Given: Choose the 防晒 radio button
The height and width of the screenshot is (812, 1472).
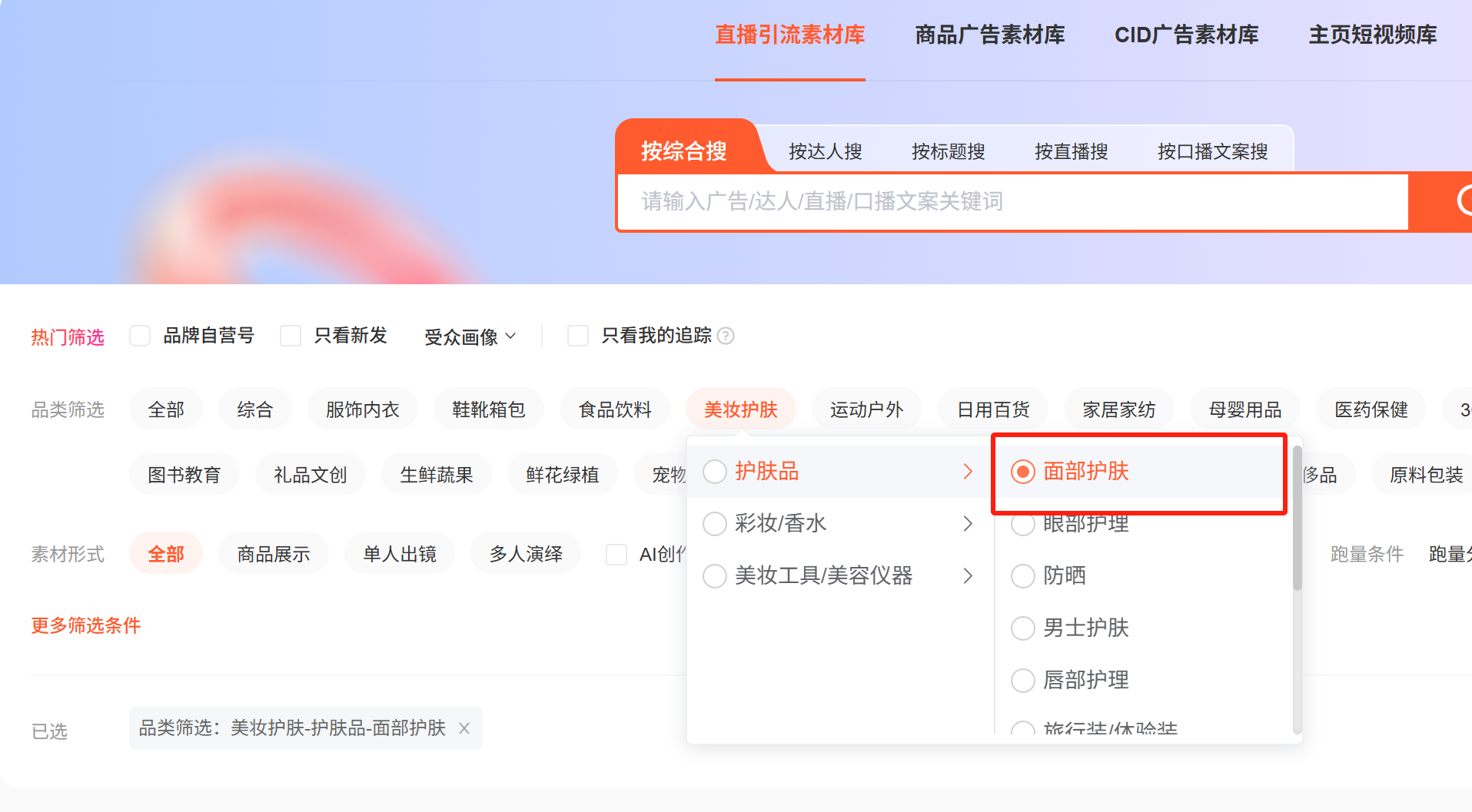Looking at the screenshot, I should tap(1023, 576).
